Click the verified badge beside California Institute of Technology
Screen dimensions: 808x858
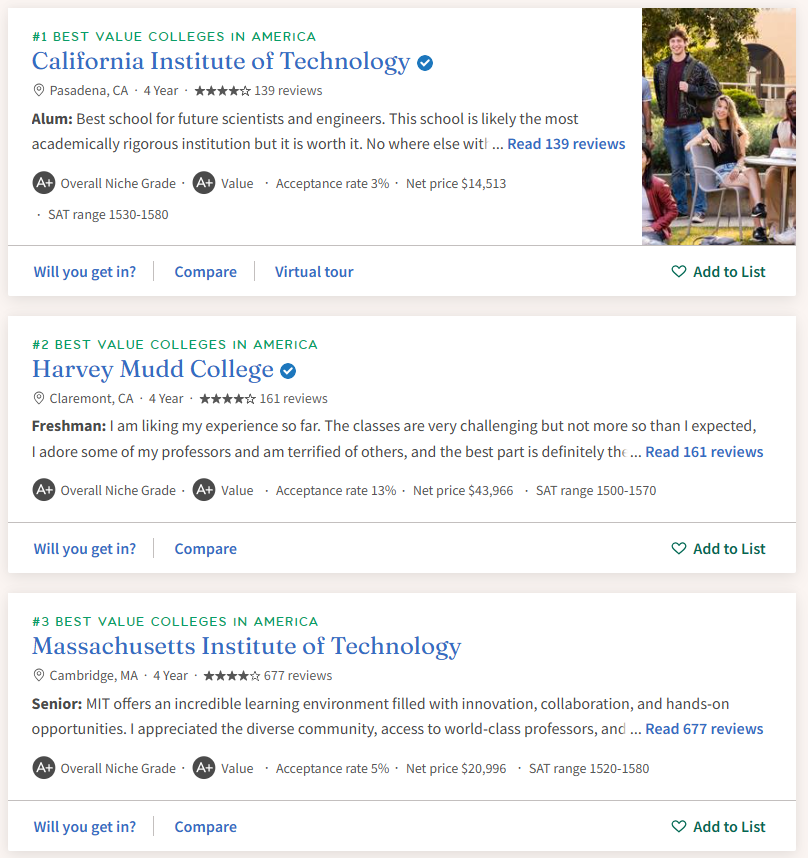(x=425, y=63)
